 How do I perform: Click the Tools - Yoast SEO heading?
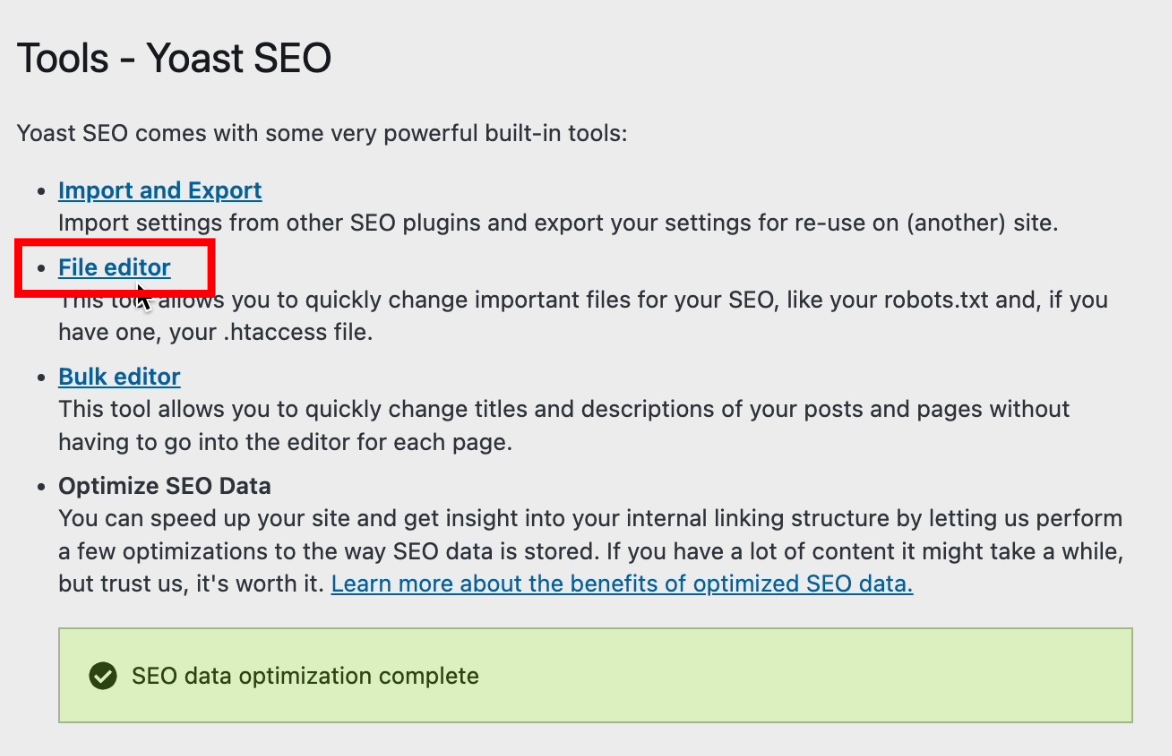[x=174, y=58]
